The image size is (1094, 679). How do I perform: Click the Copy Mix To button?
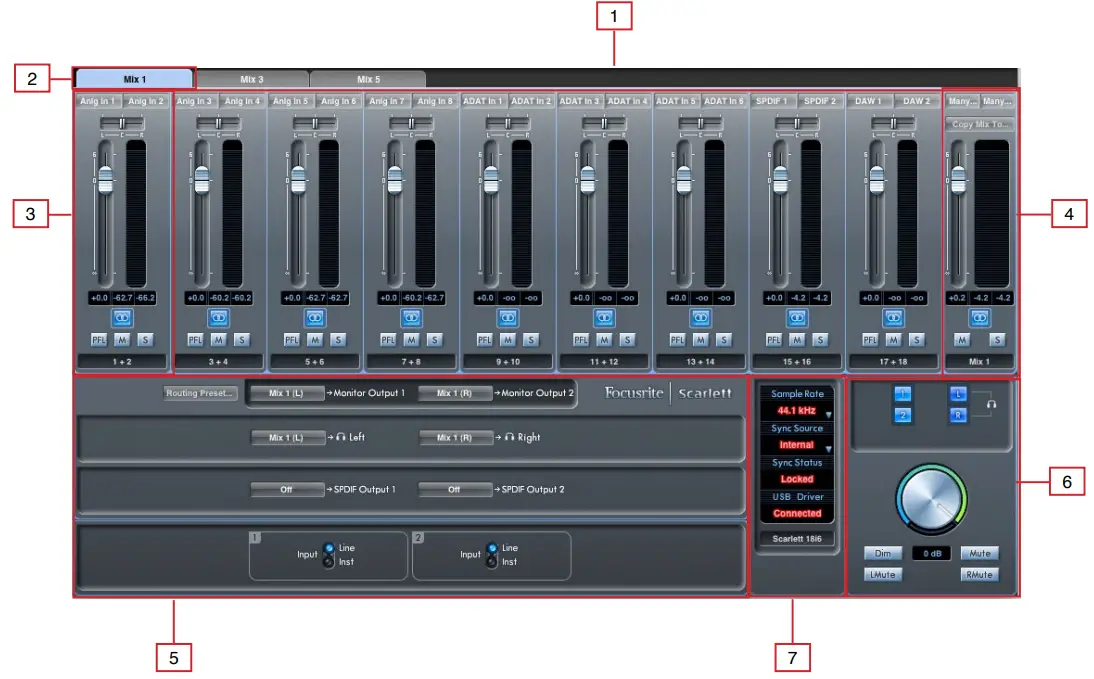point(981,124)
